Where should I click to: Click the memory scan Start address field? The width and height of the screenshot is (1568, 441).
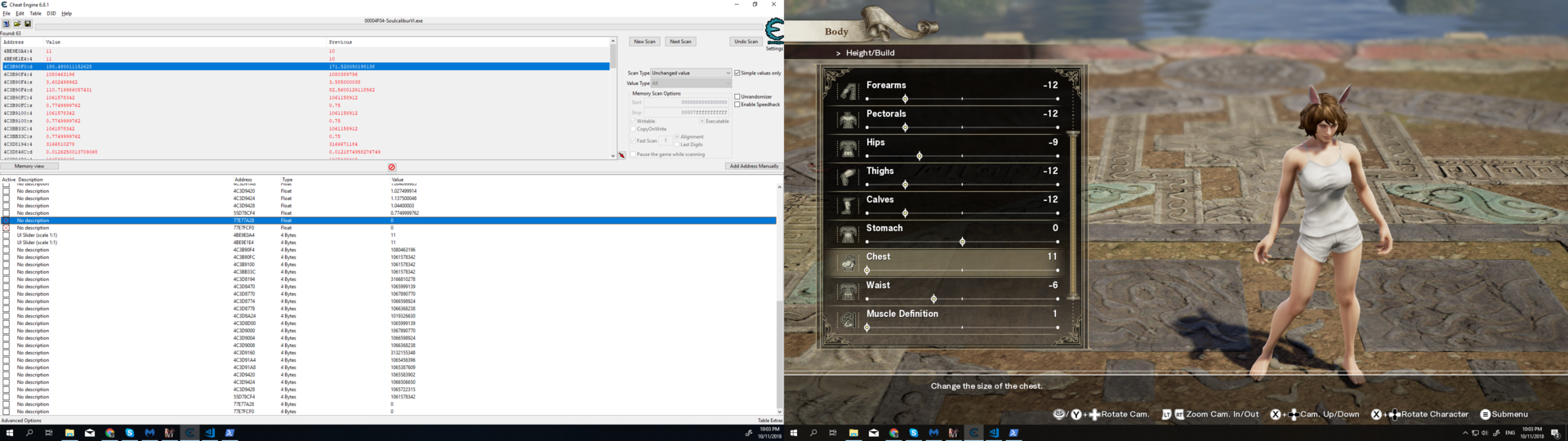click(688, 103)
